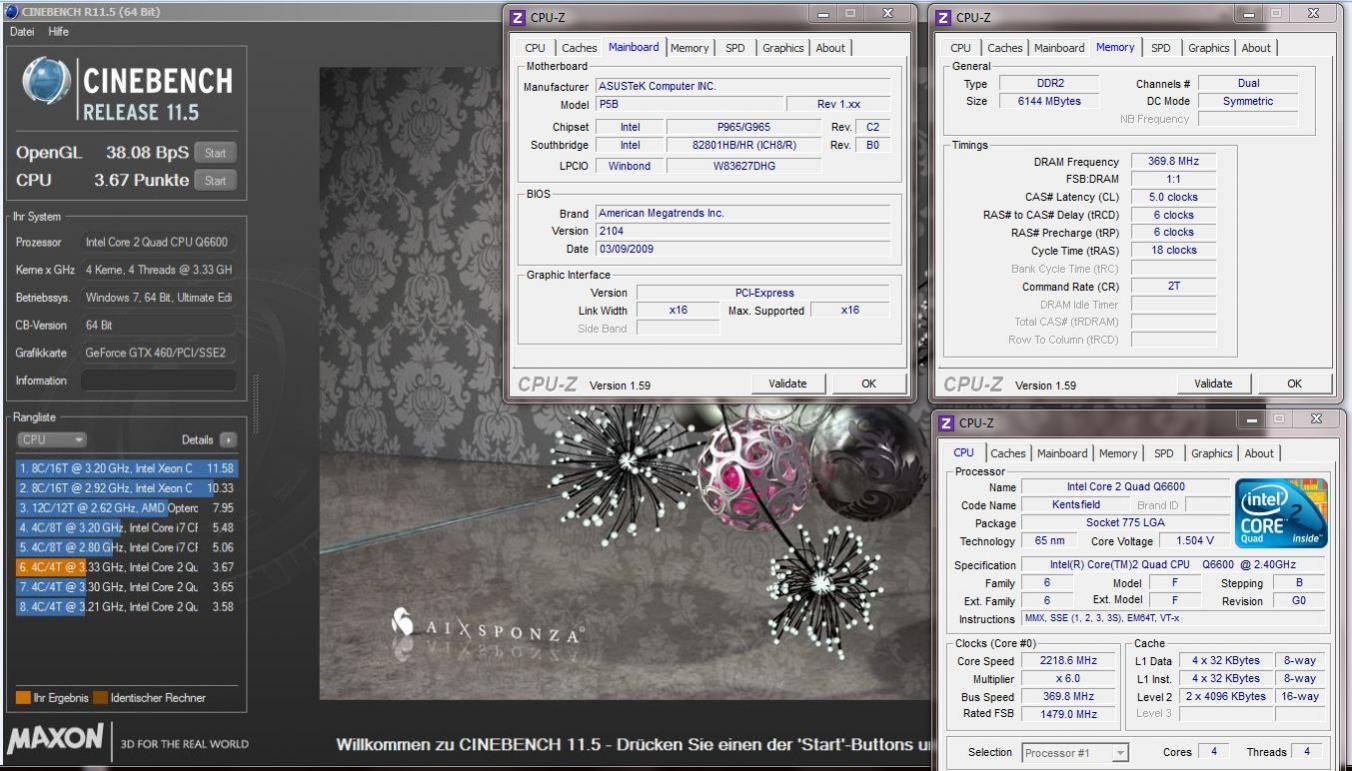Select ranking row 12C/12T @ 2.62 GHz AMD Opteron
The height and width of the screenshot is (771, 1352).
(127, 508)
